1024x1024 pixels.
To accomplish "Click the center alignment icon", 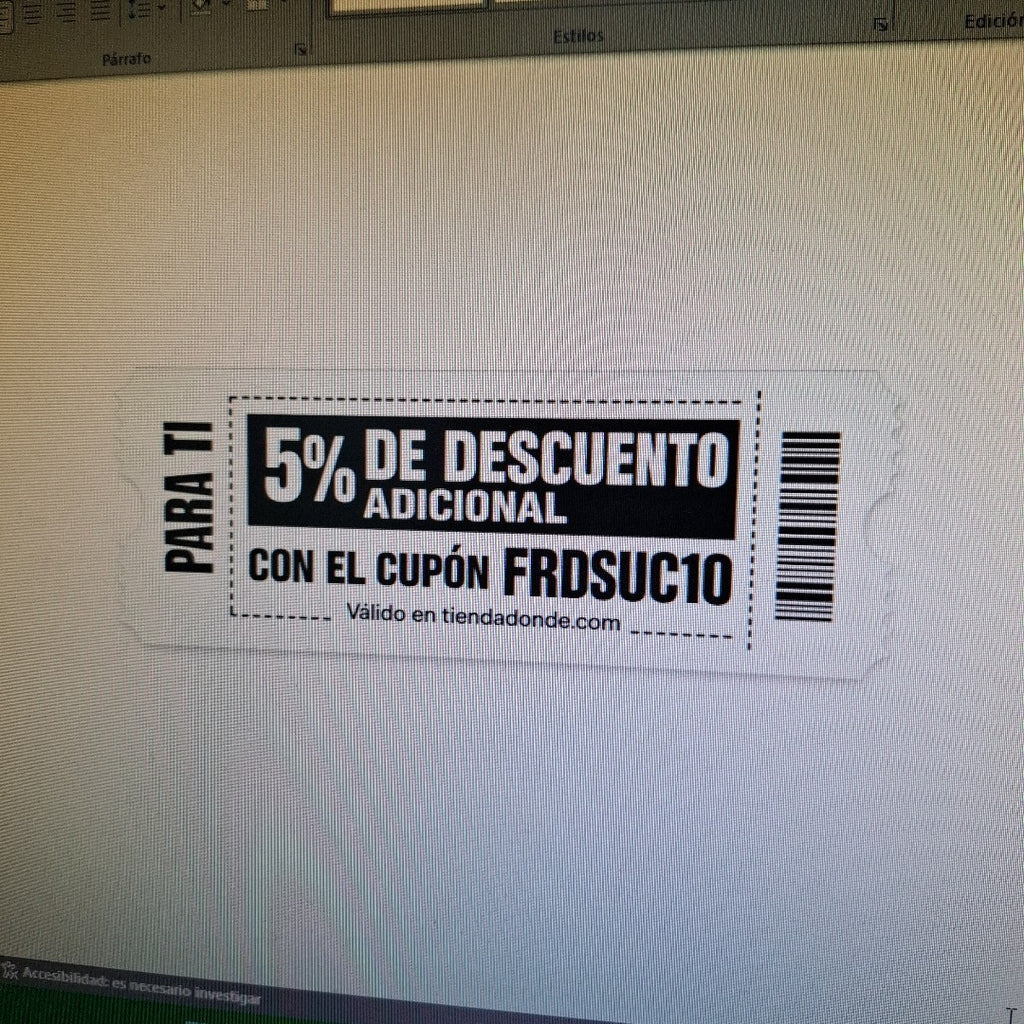I will 33,14.
